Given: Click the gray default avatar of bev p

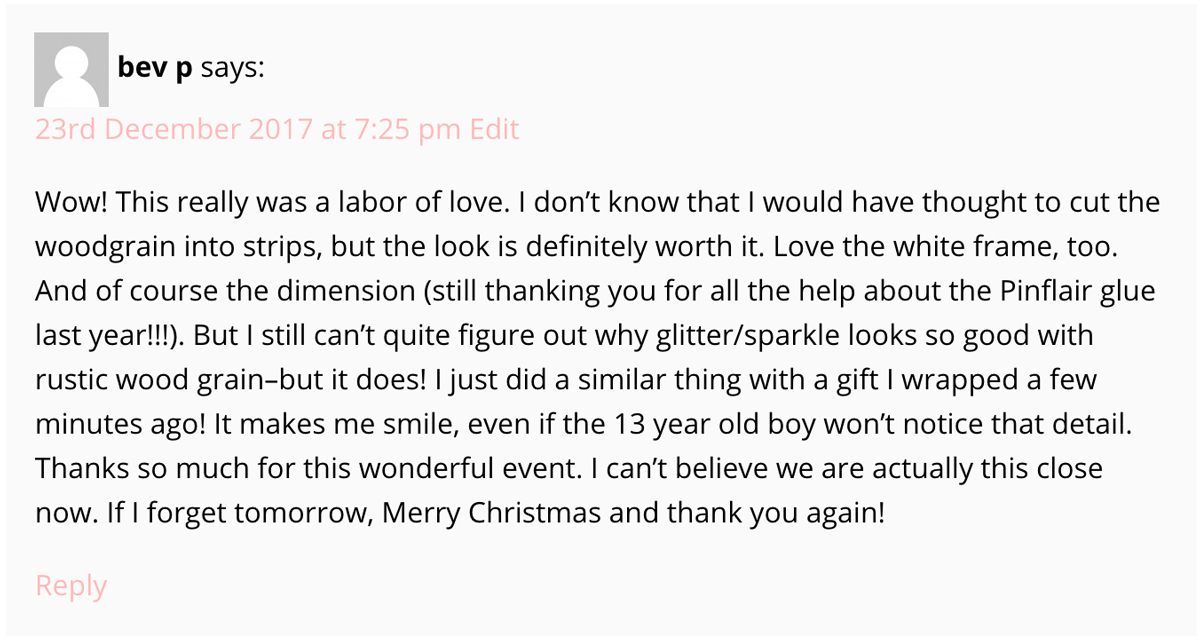Looking at the screenshot, I should [71, 69].
